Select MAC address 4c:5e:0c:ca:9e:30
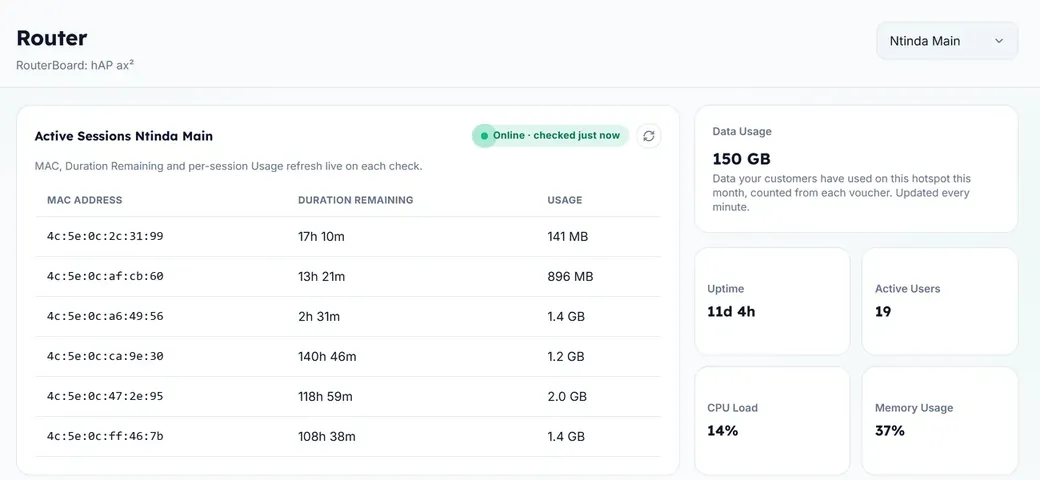The height and width of the screenshot is (480, 1040). tap(105, 357)
